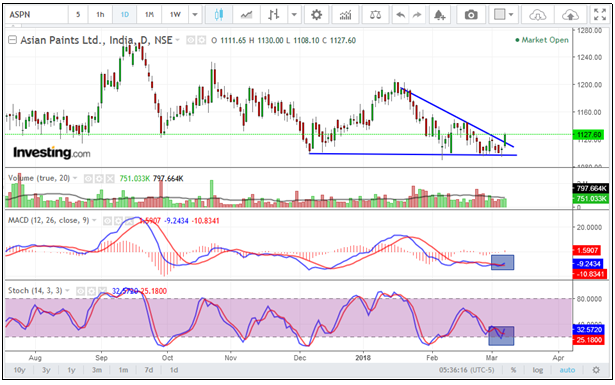Remove the Volume indicator
Image resolution: width=615 pixels, height=385 pixels.
tap(110, 179)
